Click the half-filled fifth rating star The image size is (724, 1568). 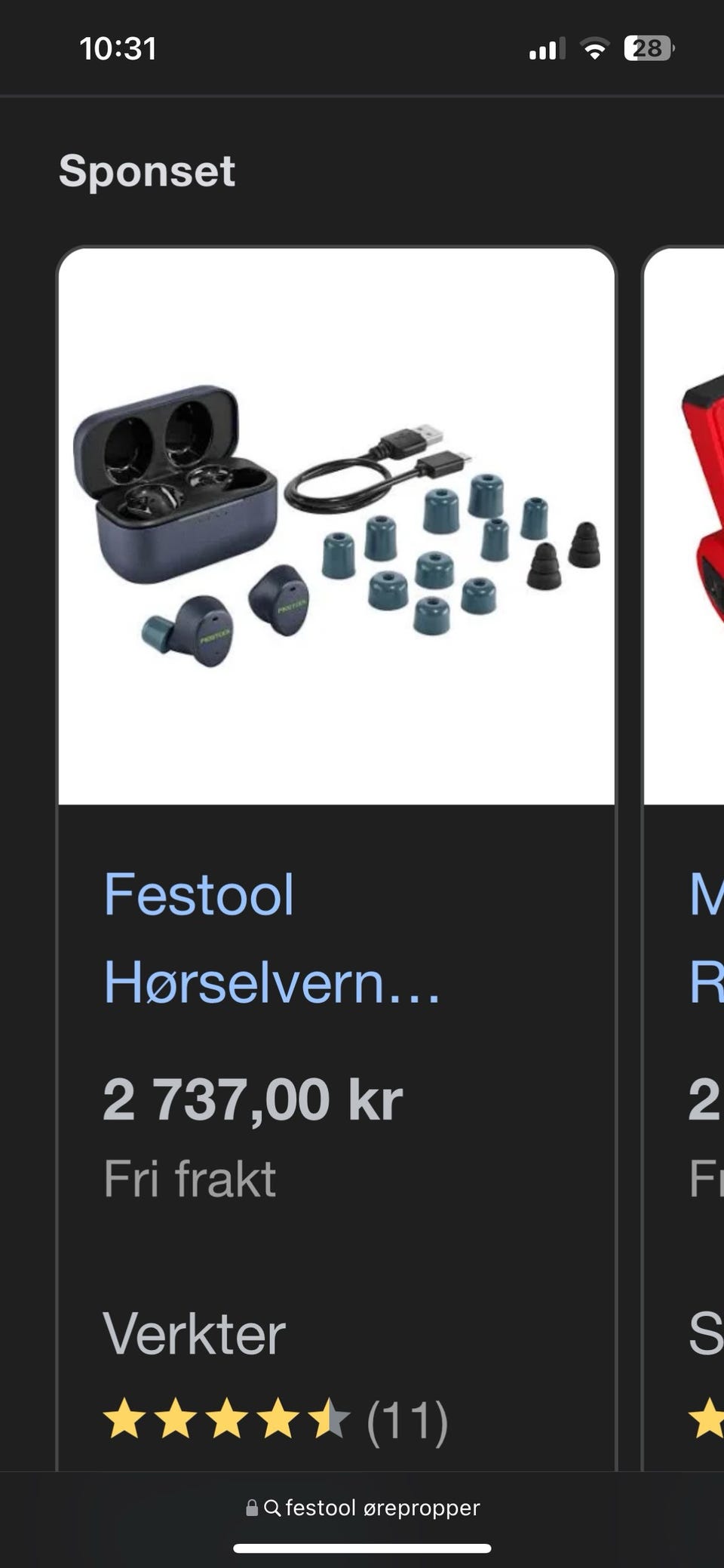point(330,1419)
